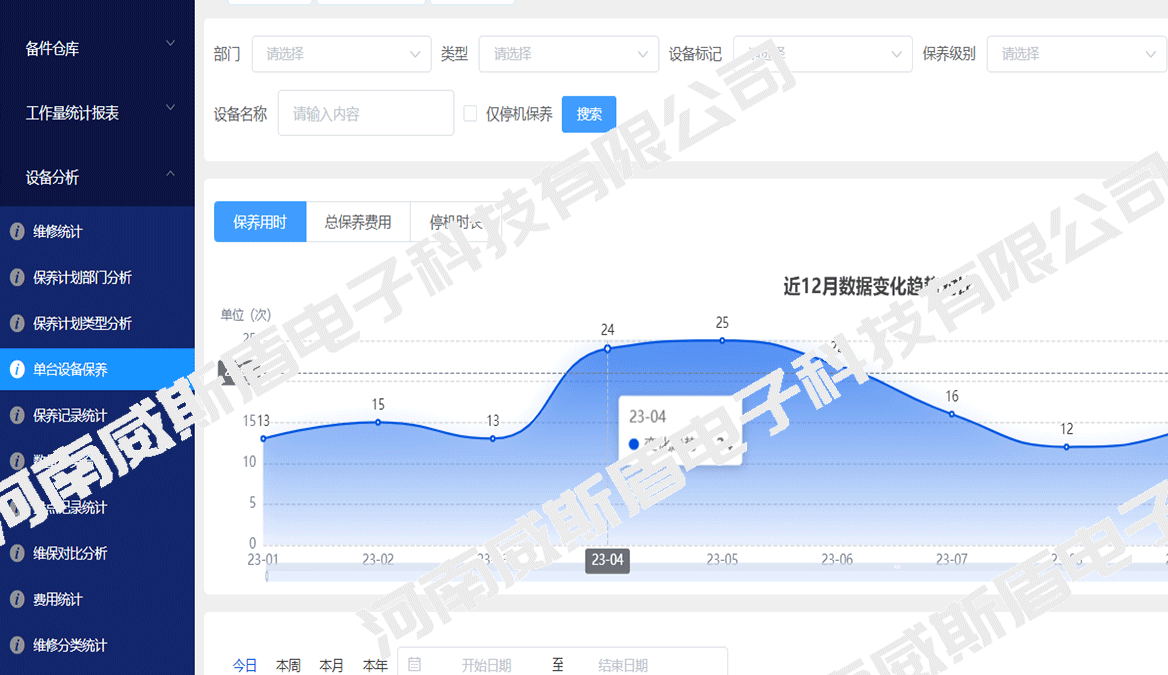Image resolution: width=1168 pixels, height=675 pixels.
Task: Click the 搜索 button
Action: [x=588, y=114]
